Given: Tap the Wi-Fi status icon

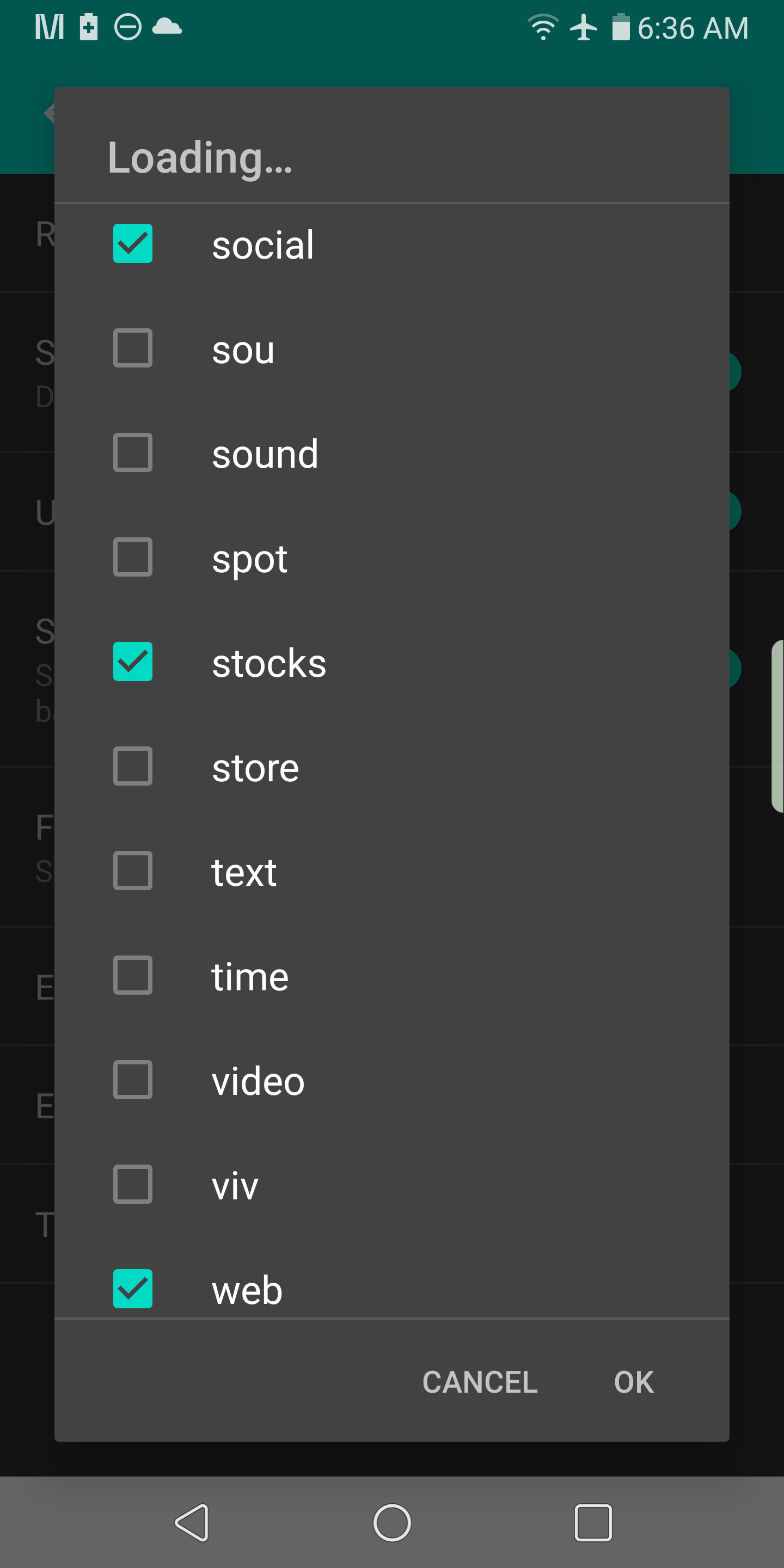Looking at the screenshot, I should point(542,27).
